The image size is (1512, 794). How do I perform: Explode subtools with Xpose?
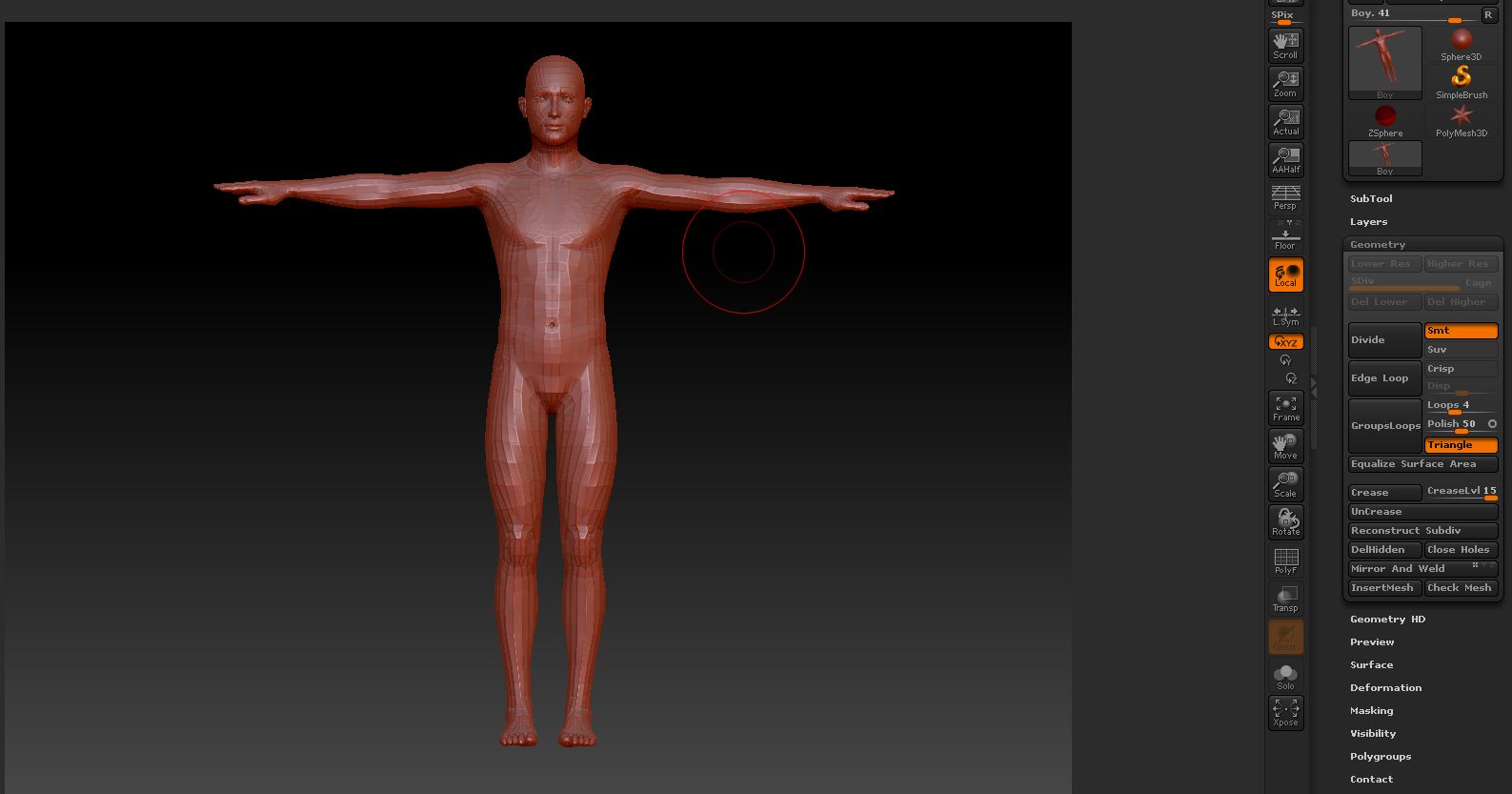[1285, 713]
